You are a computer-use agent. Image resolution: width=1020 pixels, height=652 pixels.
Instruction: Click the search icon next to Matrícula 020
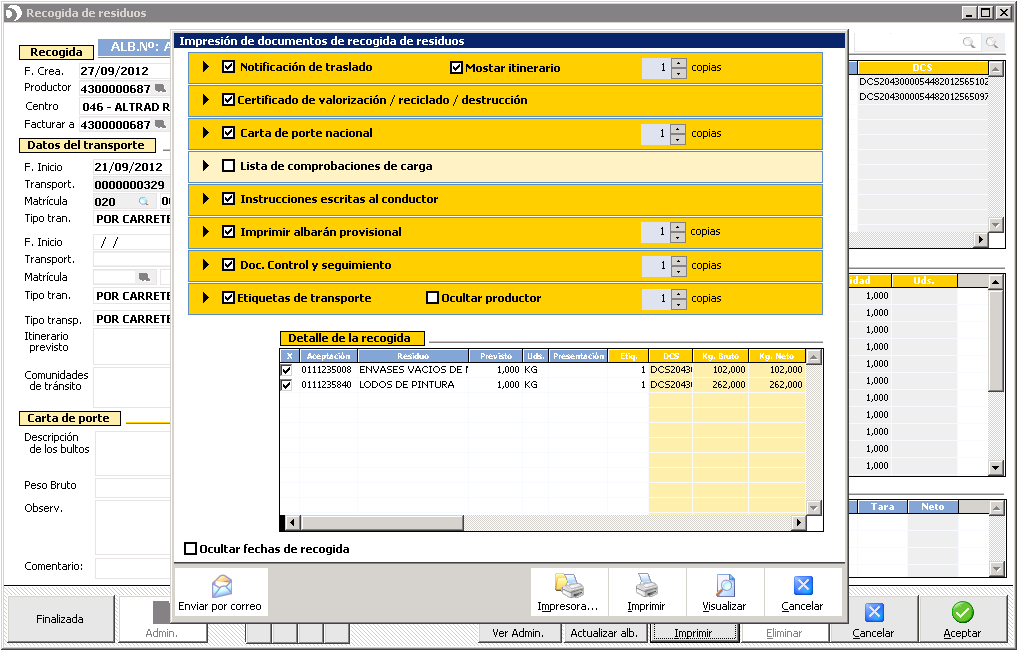coord(143,202)
